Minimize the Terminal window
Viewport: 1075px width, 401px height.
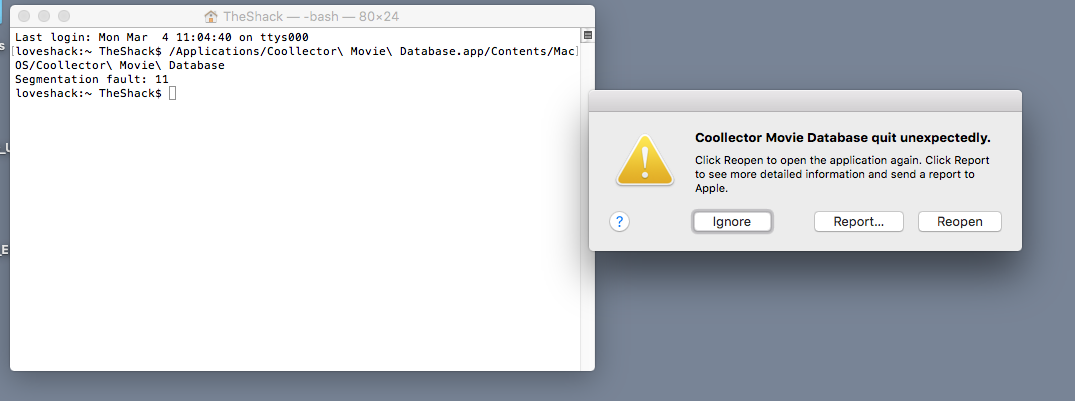tap(44, 16)
